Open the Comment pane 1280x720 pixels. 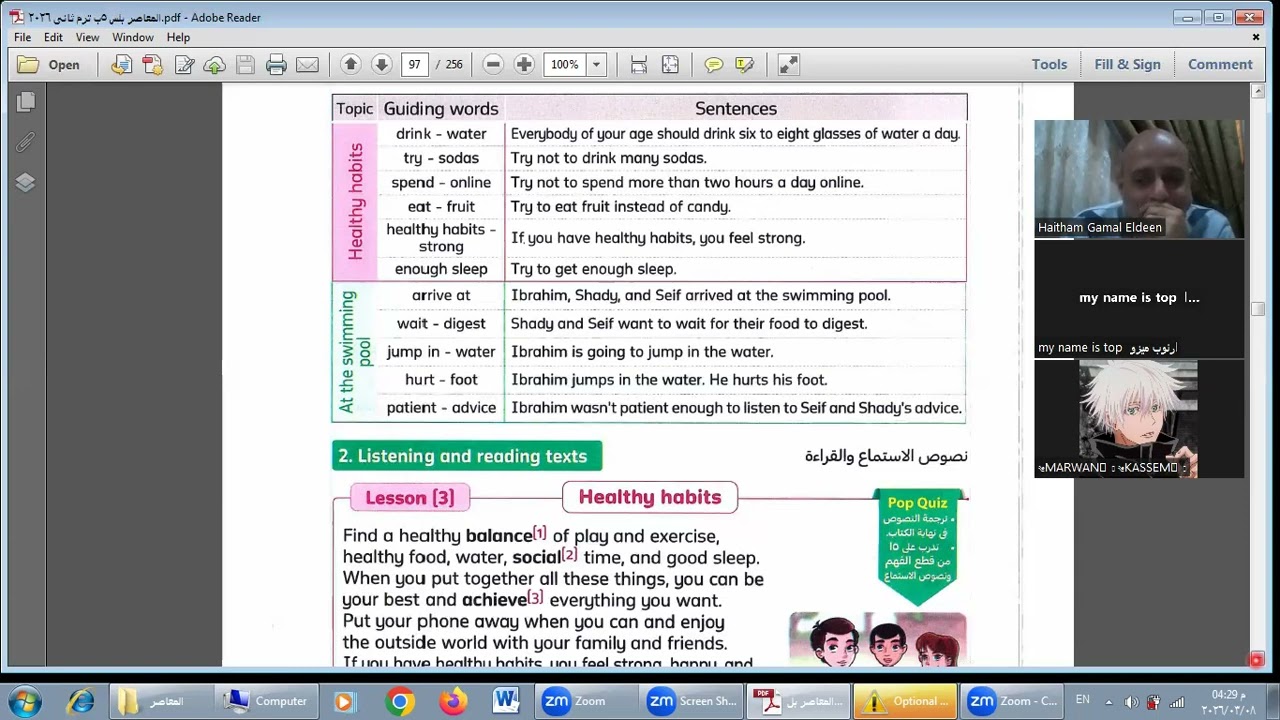(x=1220, y=64)
